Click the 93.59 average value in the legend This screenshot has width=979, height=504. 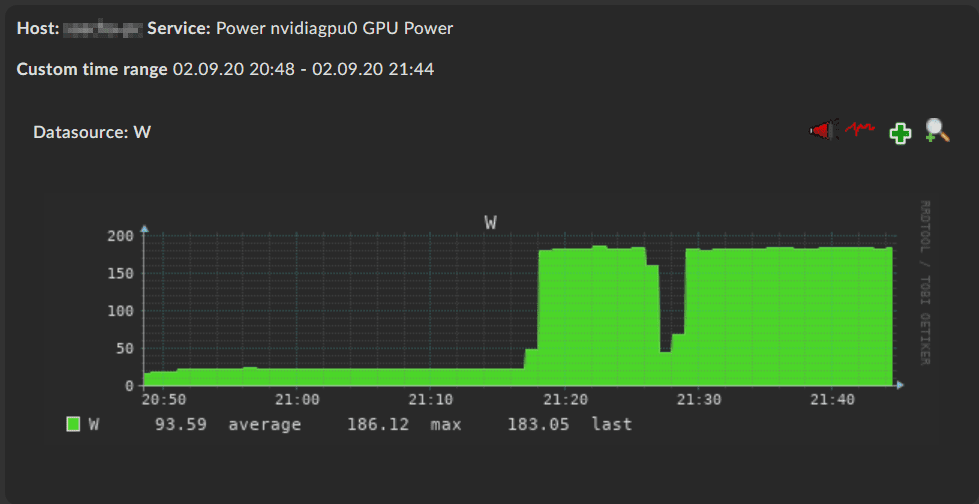coord(181,425)
